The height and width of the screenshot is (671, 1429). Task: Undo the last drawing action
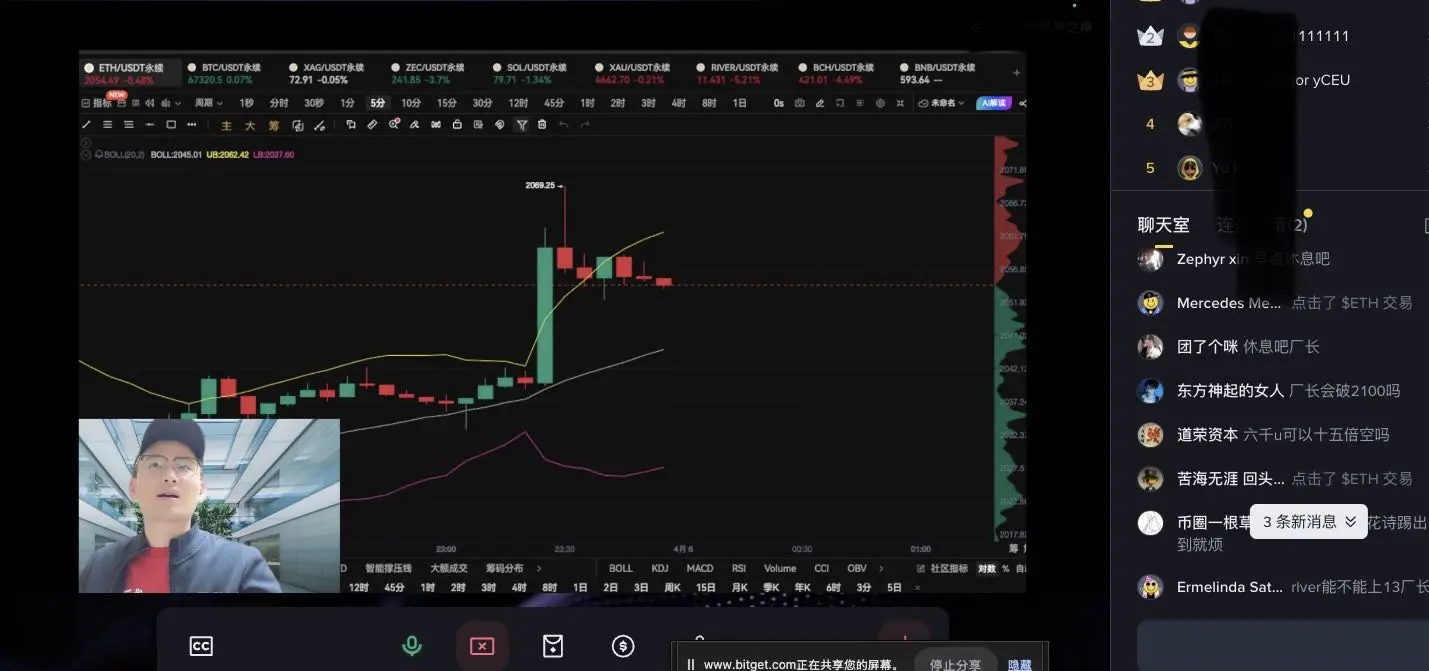[563, 124]
